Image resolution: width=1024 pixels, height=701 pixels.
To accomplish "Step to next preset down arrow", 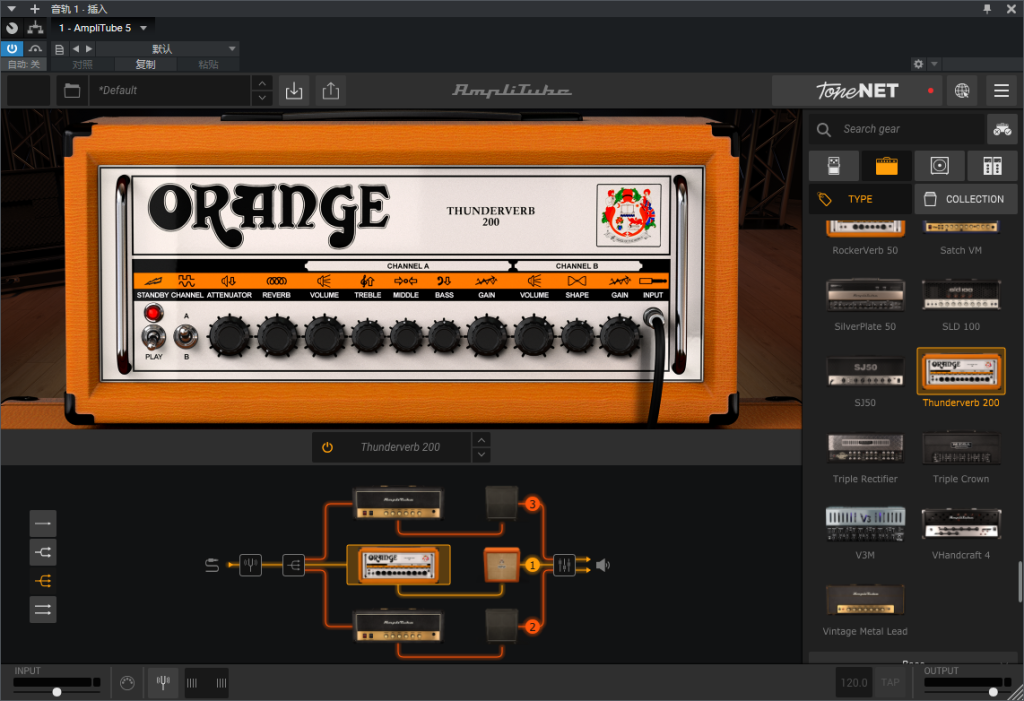I will (262, 98).
